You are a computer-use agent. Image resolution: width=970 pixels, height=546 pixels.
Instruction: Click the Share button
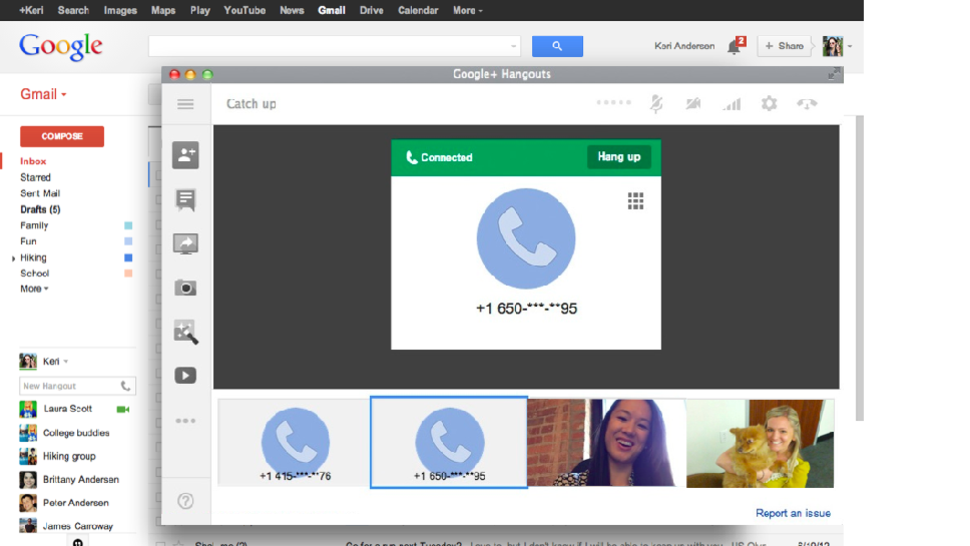tap(784, 46)
